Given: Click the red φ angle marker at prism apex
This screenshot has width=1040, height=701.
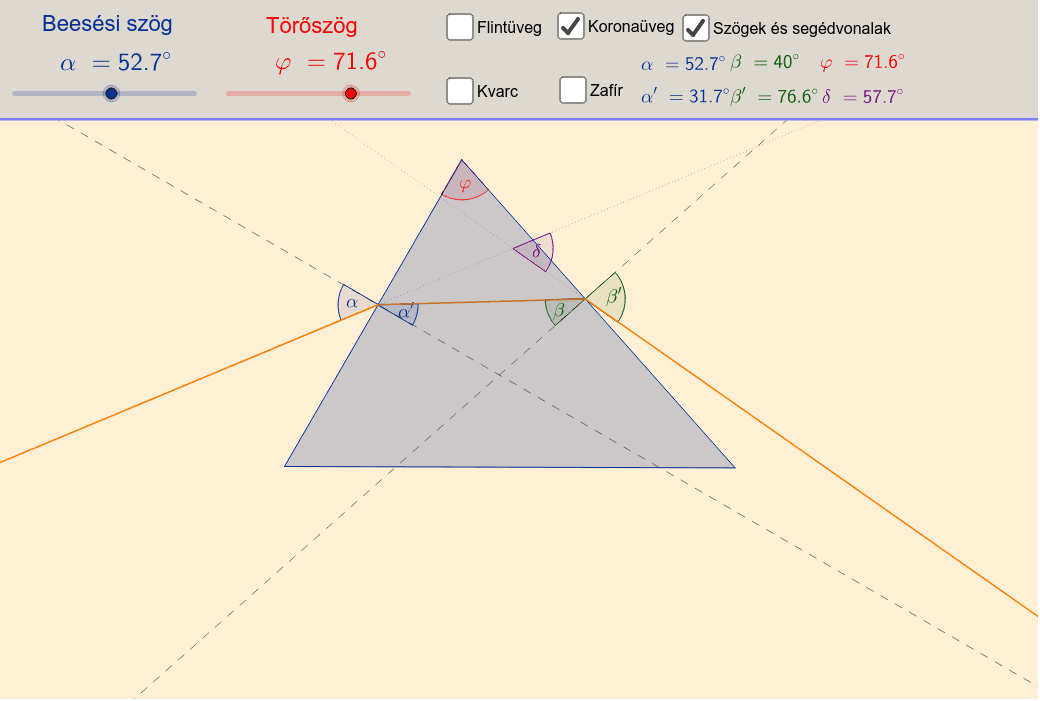Looking at the screenshot, I should [464, 184].
